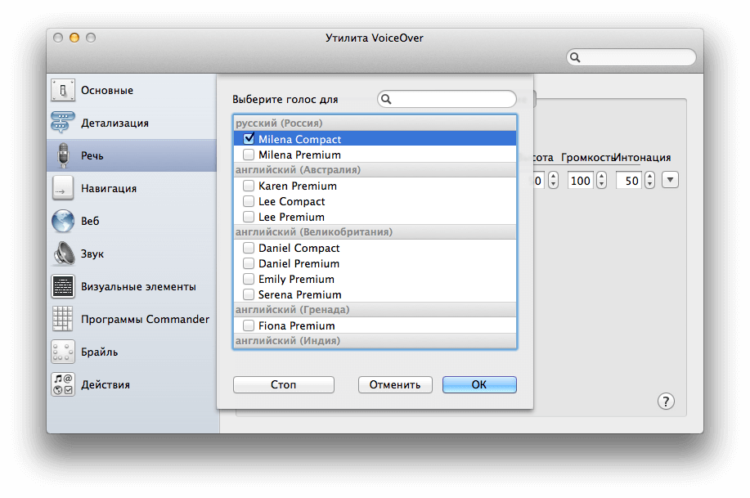Viewport: 750px width, 498px height.
Task: Check the Emily Premium voice checkbox
Action: (248, 278)
